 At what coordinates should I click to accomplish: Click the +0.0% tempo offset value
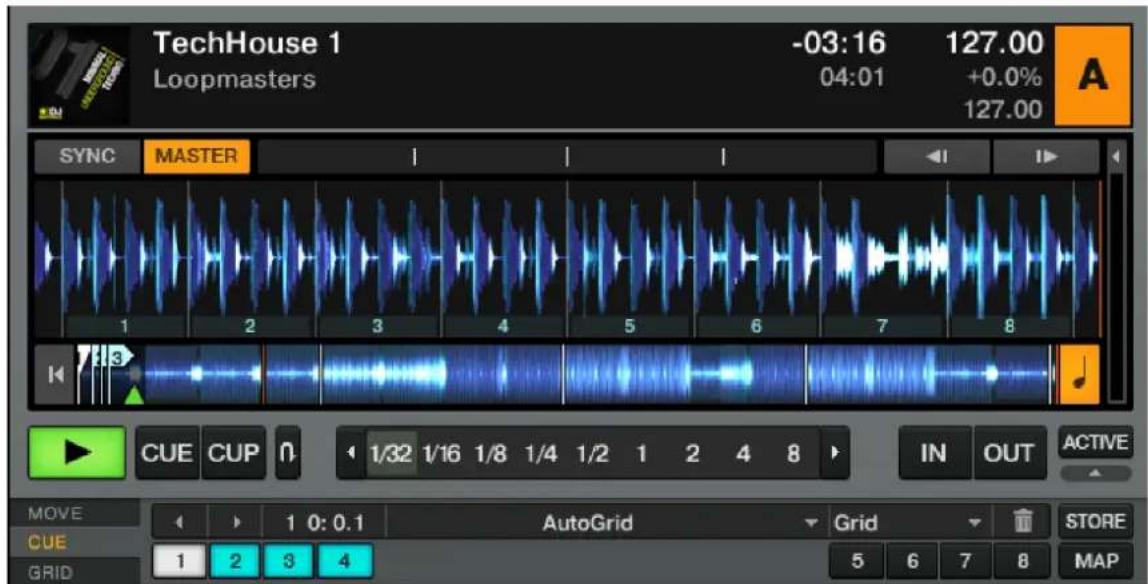point(1007,78)
